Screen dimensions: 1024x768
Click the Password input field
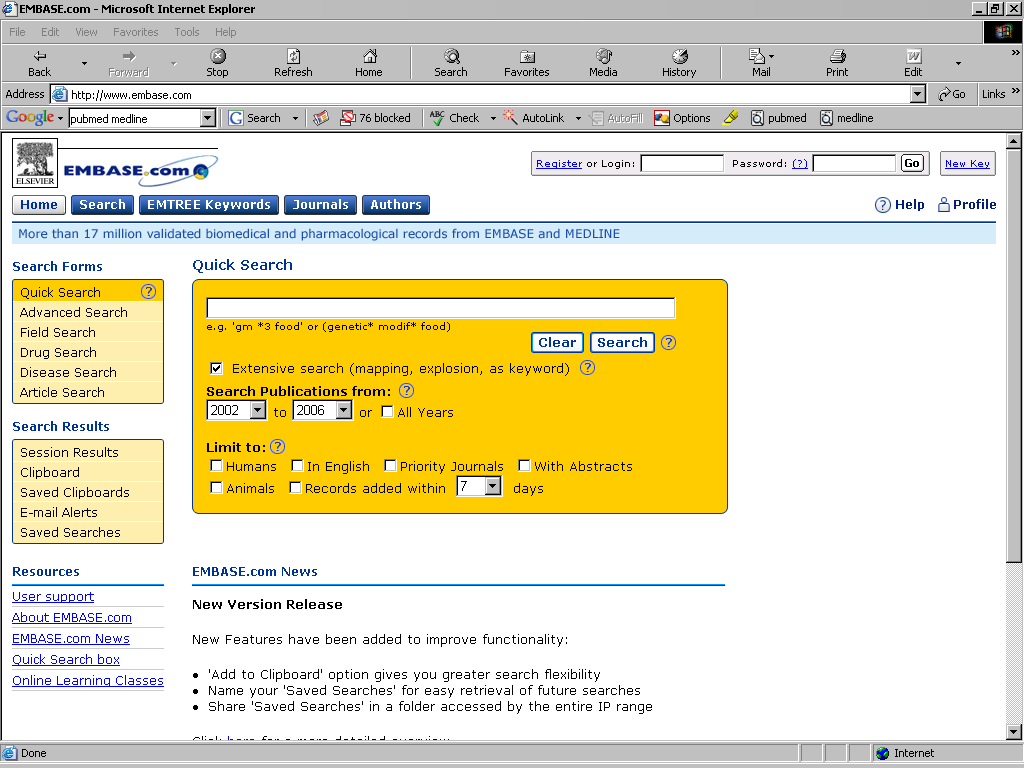tap(854, 163)
